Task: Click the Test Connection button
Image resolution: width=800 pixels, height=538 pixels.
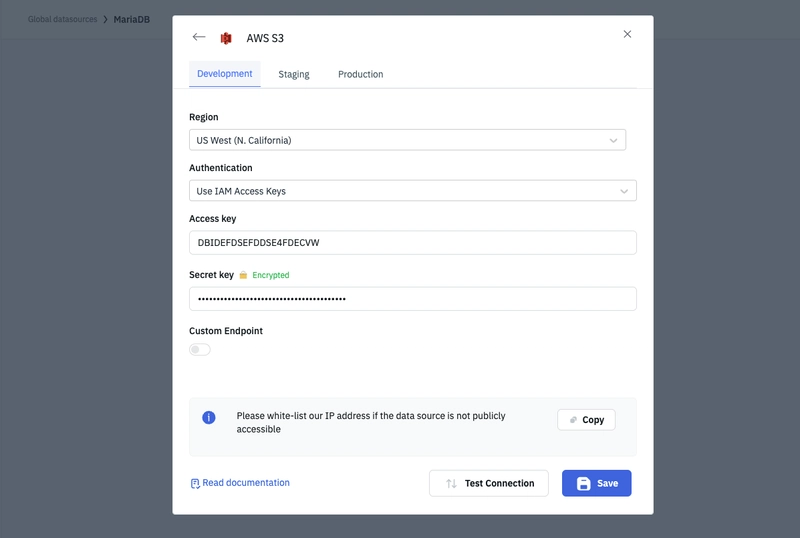Action: [x=489, y=483]
